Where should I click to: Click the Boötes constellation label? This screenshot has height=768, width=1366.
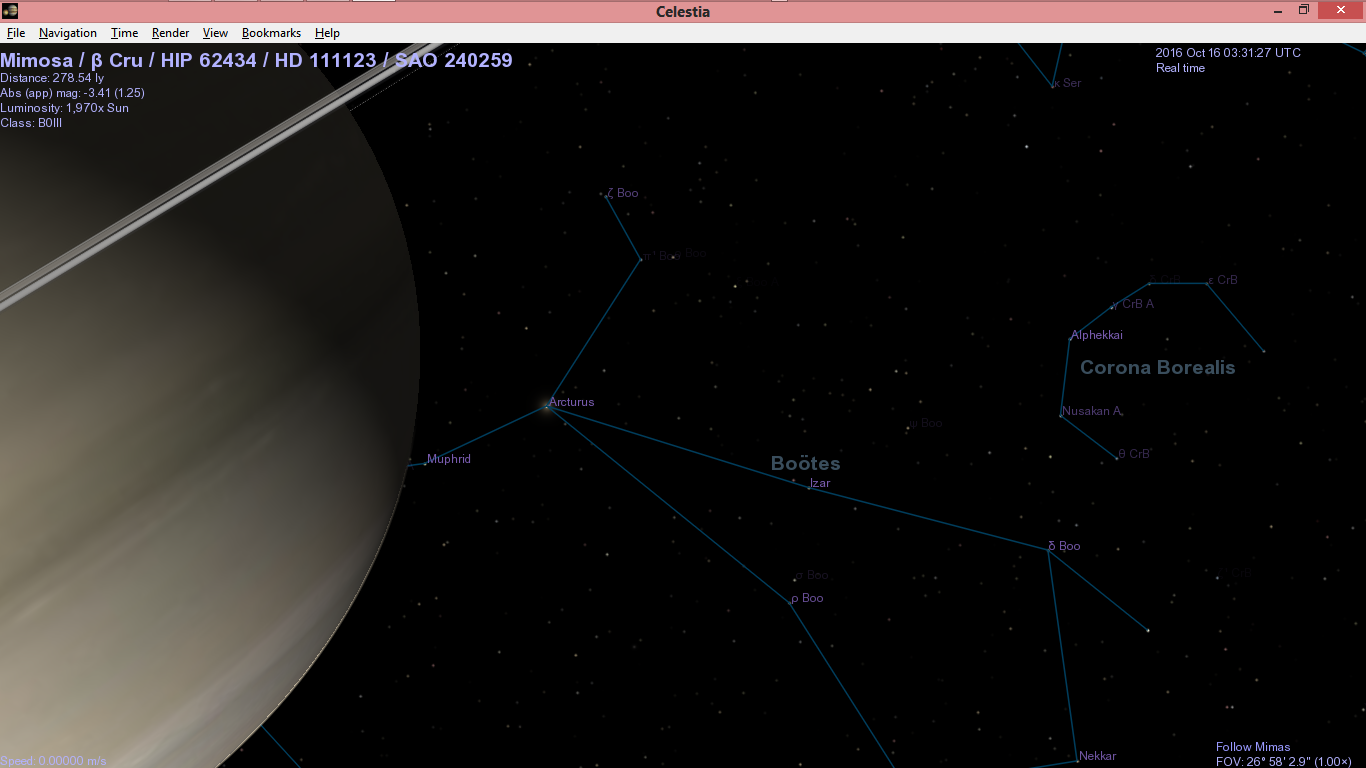[x=805, y=463]
